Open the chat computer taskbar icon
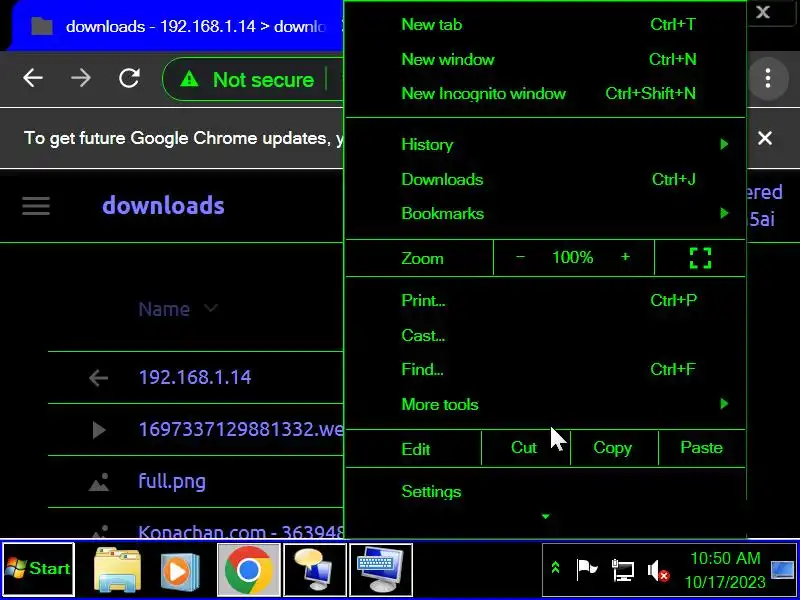The width and height of the screenshot is (800, 600). point(315,569)
